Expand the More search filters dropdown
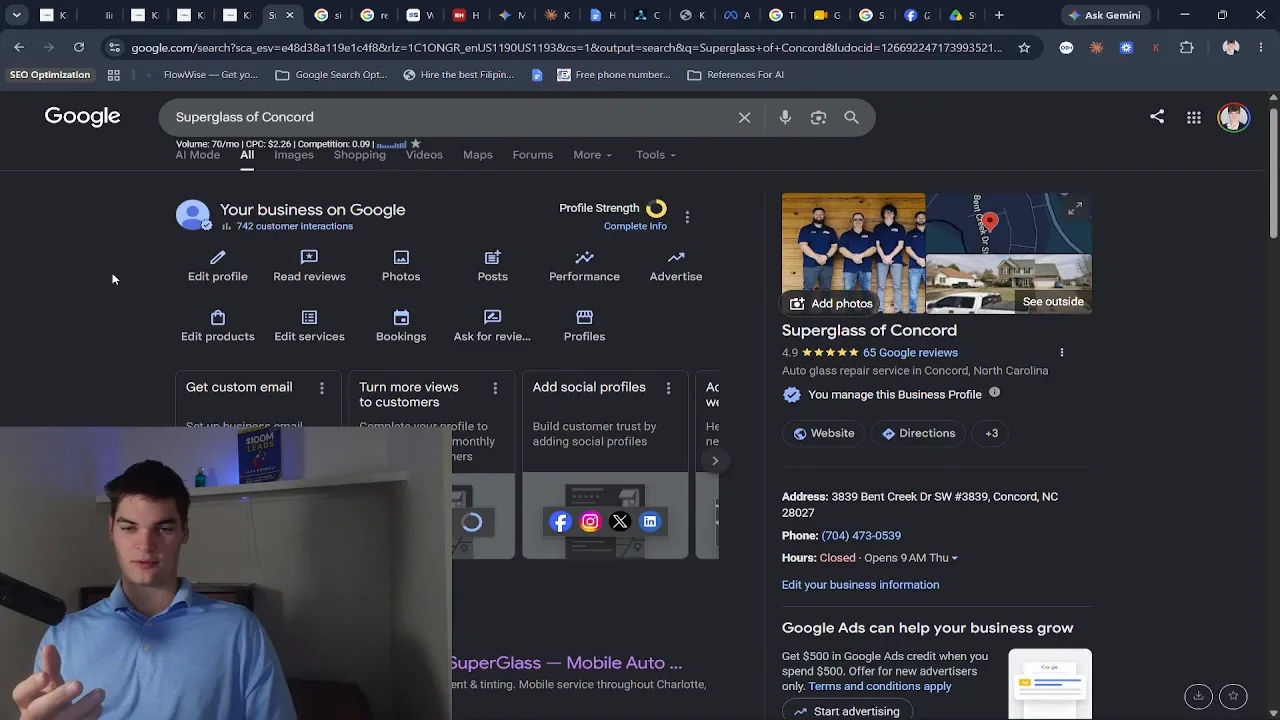Screen dimensions: 1280x720 [593, 155]
